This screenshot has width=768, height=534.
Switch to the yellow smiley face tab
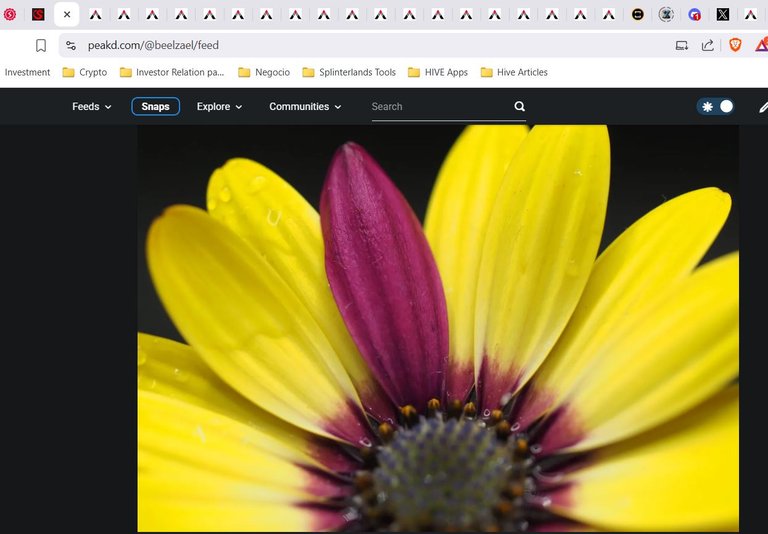(637, 15)
